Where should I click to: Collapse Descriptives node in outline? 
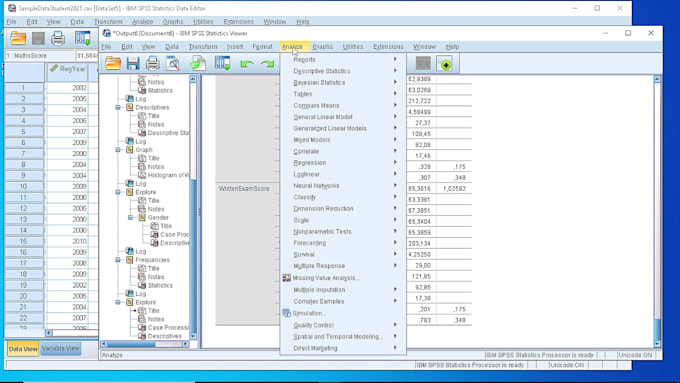(118, 107)
